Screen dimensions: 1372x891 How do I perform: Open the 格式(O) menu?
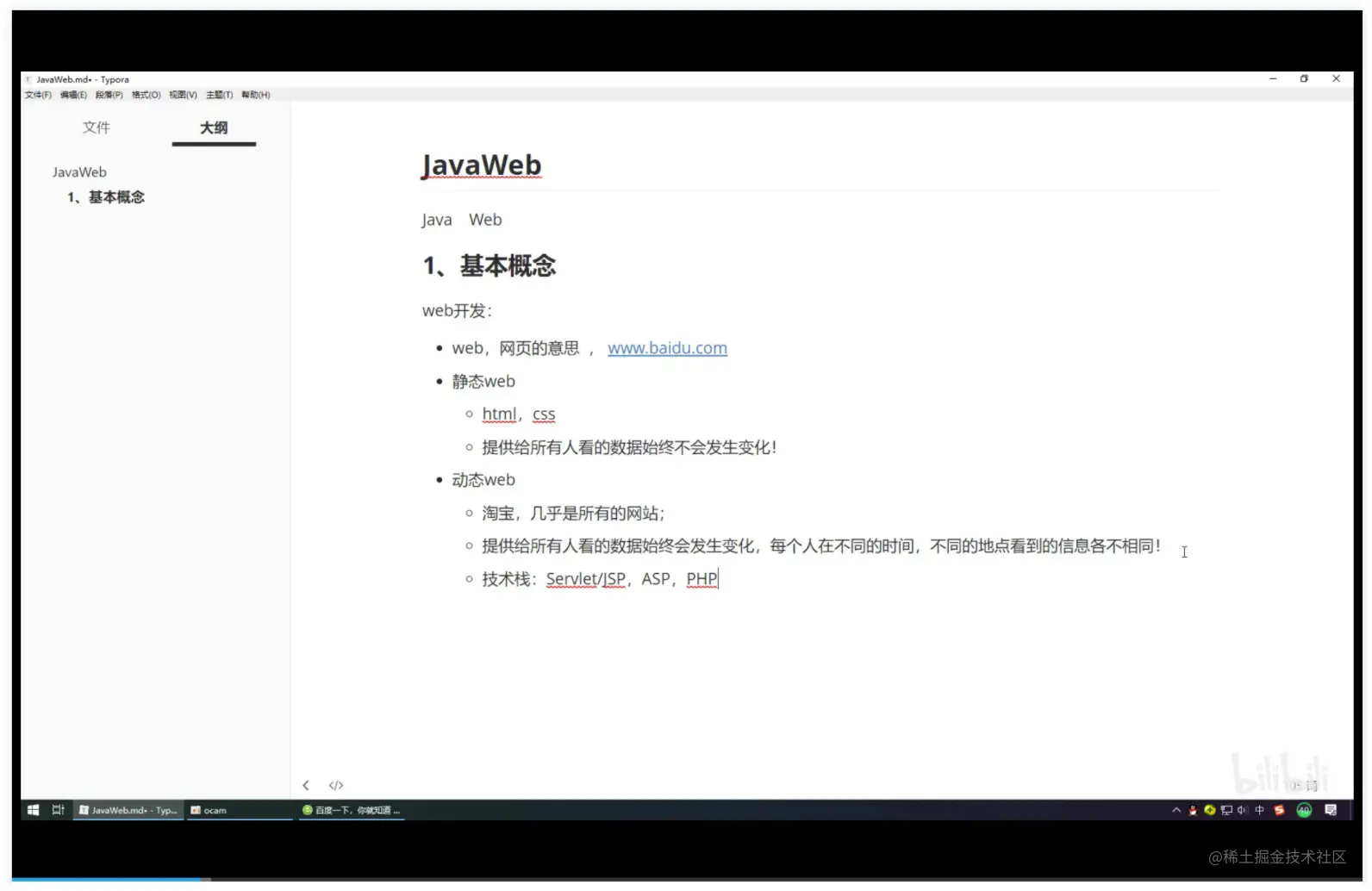(146, 95)
